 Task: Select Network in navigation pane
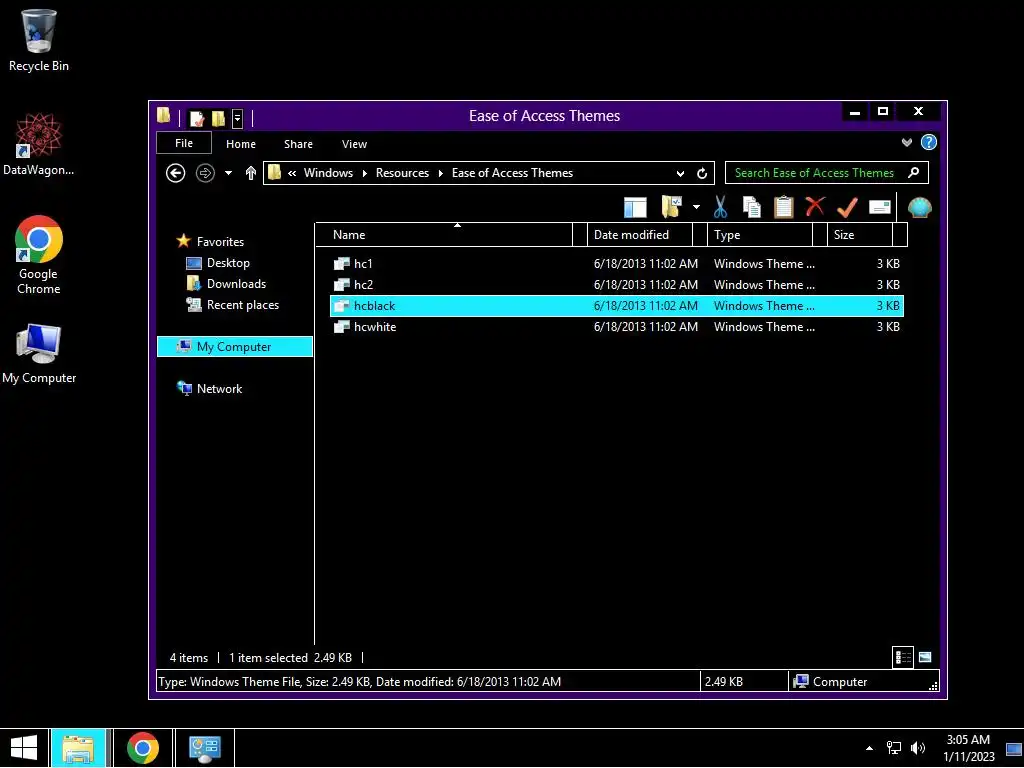click(x=219, y=389)
